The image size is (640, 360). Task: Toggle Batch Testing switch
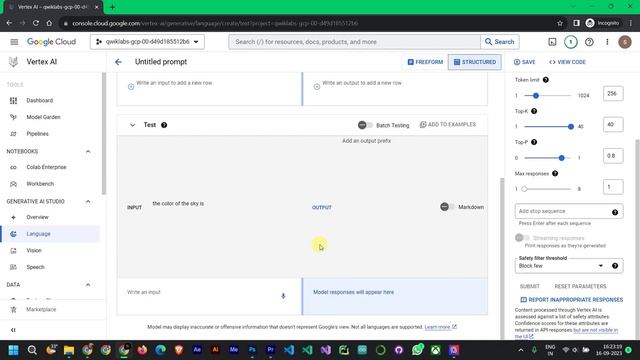[365, 125]
